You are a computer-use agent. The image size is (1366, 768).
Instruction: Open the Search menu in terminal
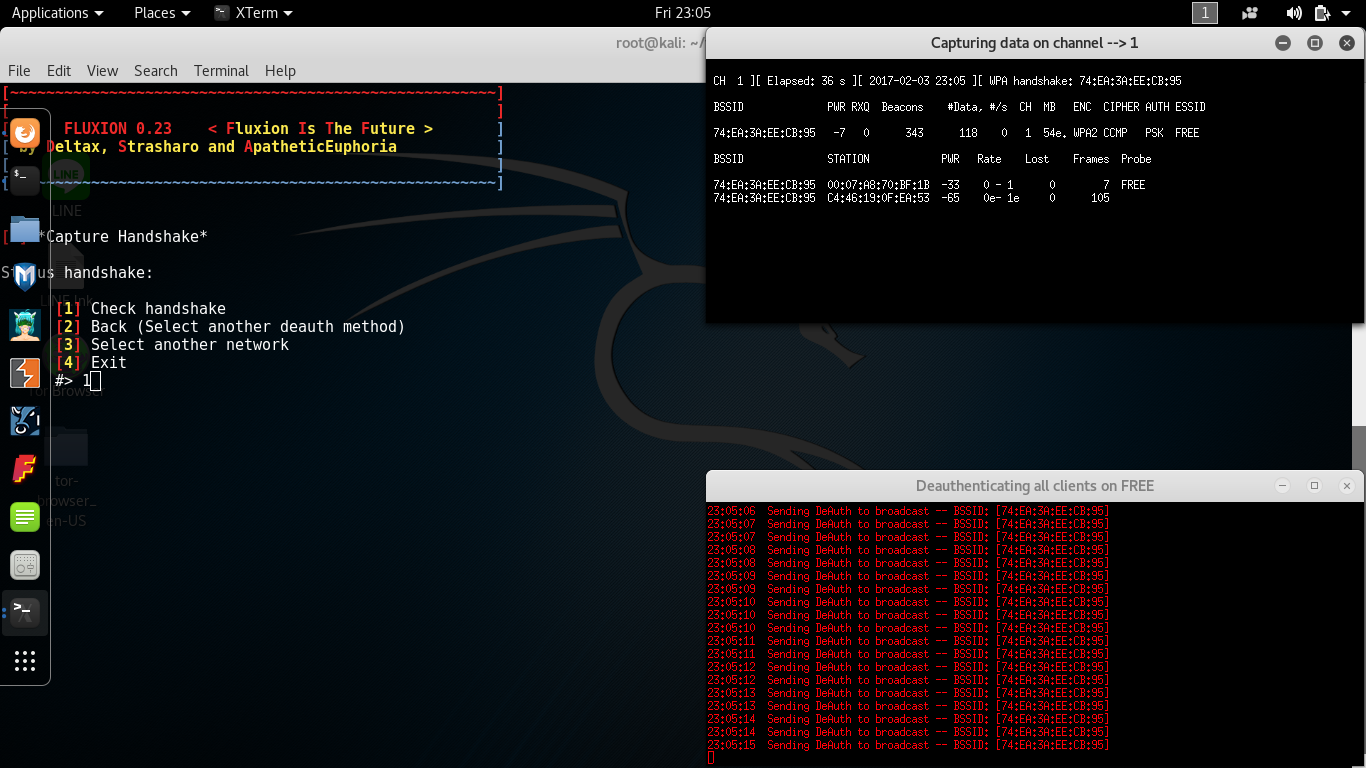pyautogui.click(x=156, y=70)
